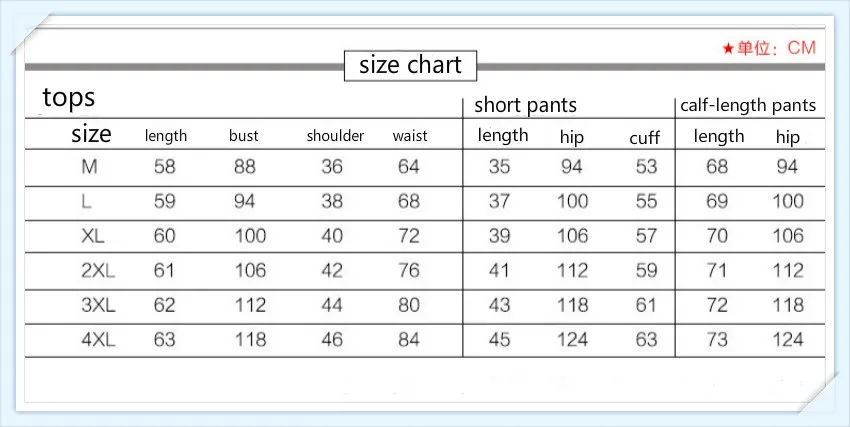The image size is (850, 427).
Task: Click the 'bust' column header
Action: click(x=243, y=135)
